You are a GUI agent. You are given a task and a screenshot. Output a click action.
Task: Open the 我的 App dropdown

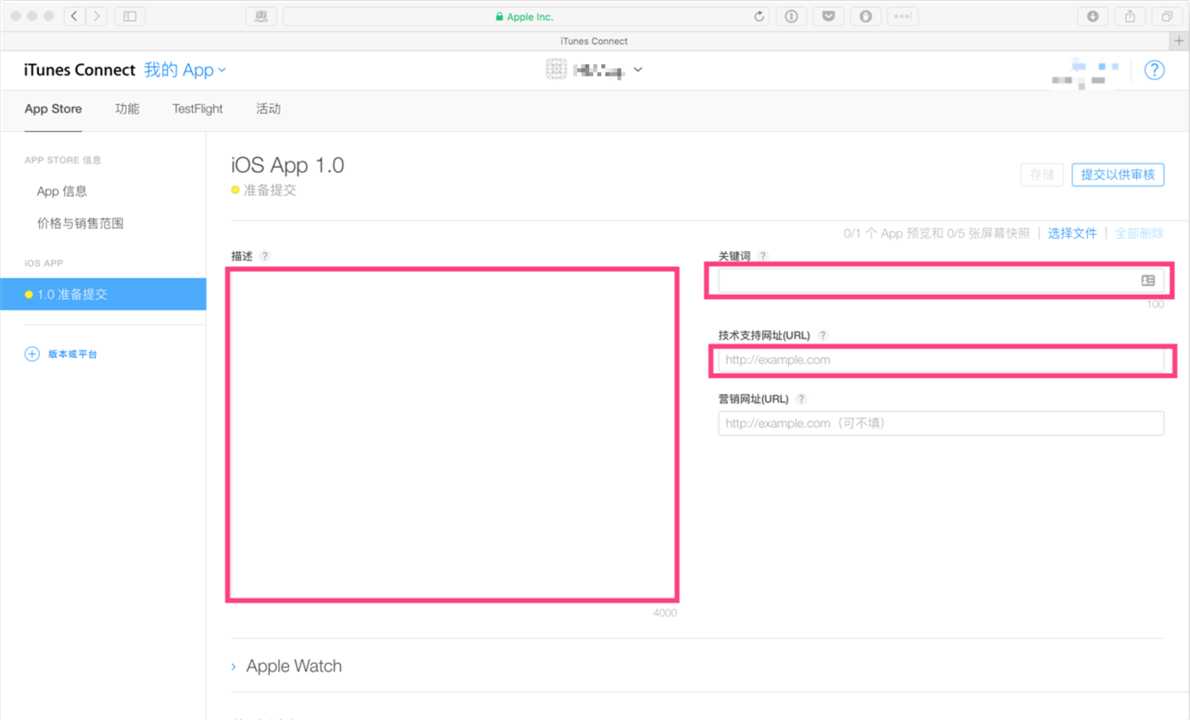[184, 70]
